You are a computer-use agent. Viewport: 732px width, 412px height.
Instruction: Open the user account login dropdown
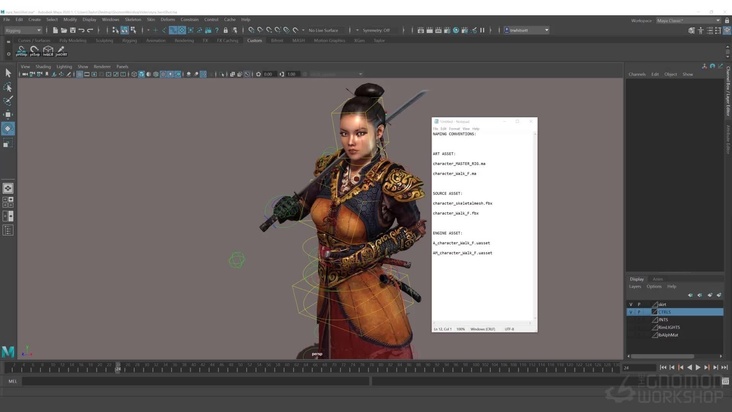click(x=527, y=30)
